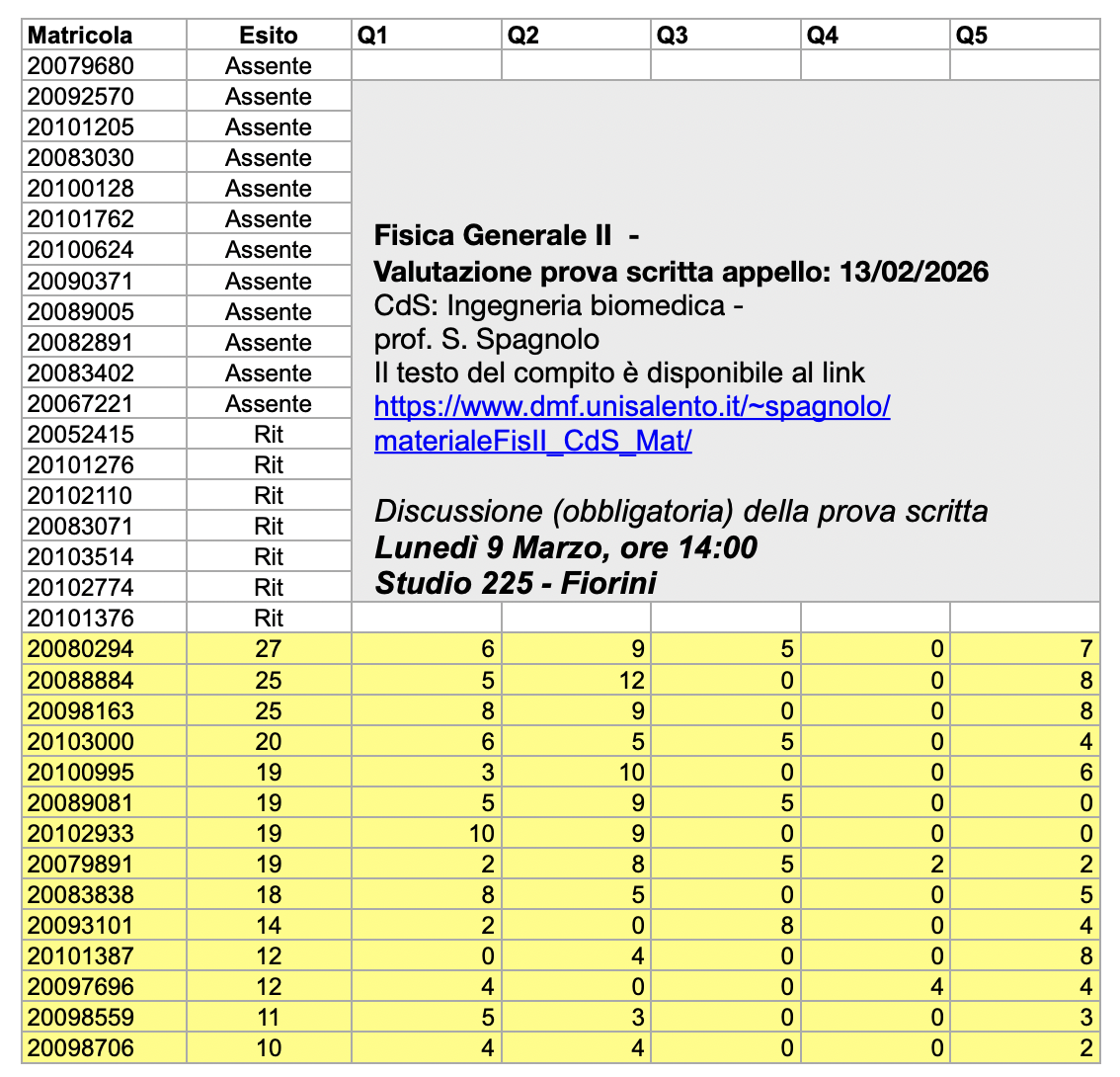
Task: Select Q1 score 10 for matricola 20102933
Action: click(427, 833)
